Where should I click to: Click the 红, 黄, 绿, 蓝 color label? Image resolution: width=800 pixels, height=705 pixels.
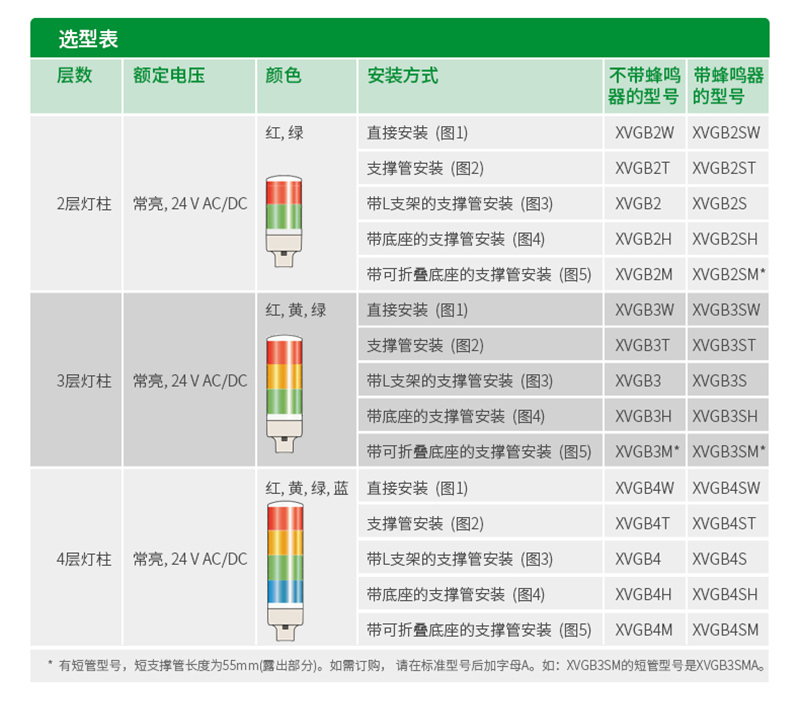click(307, 489)
